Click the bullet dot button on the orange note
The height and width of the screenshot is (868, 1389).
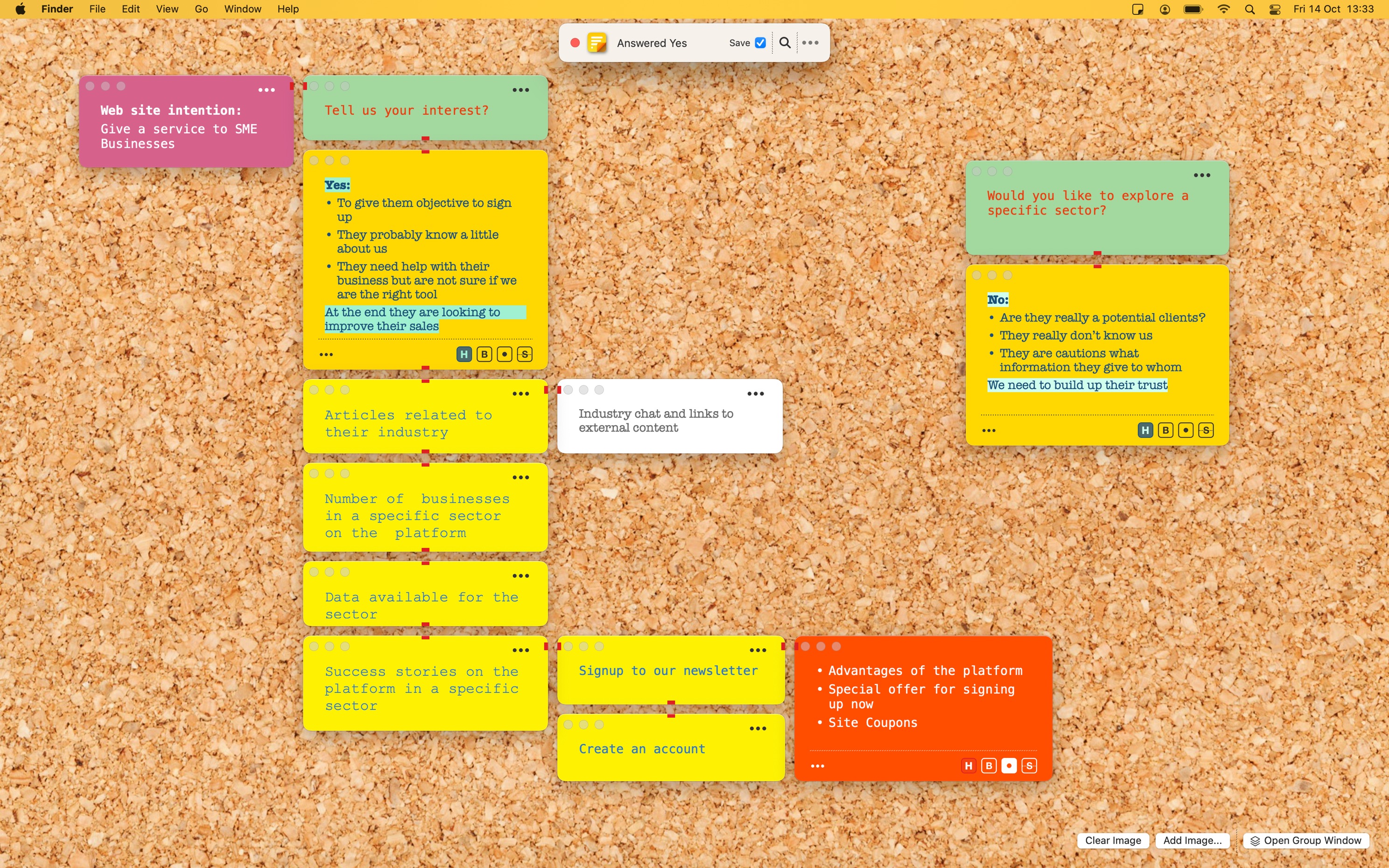tap(1009, 766)
